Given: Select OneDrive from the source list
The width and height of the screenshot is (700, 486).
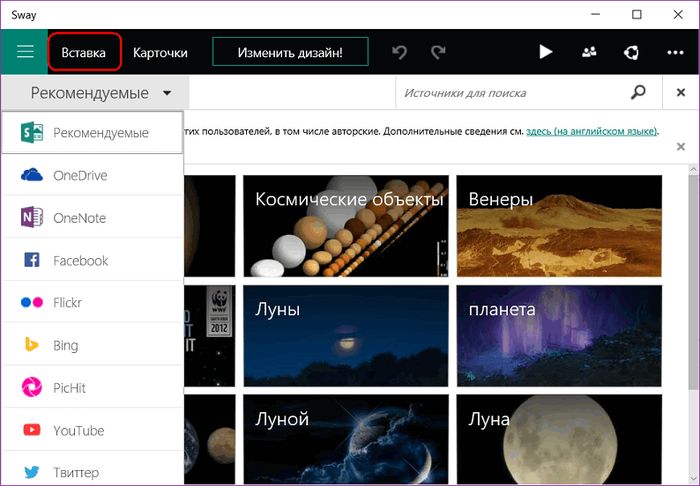Looking at the screenshot, I should pos(80,175).
